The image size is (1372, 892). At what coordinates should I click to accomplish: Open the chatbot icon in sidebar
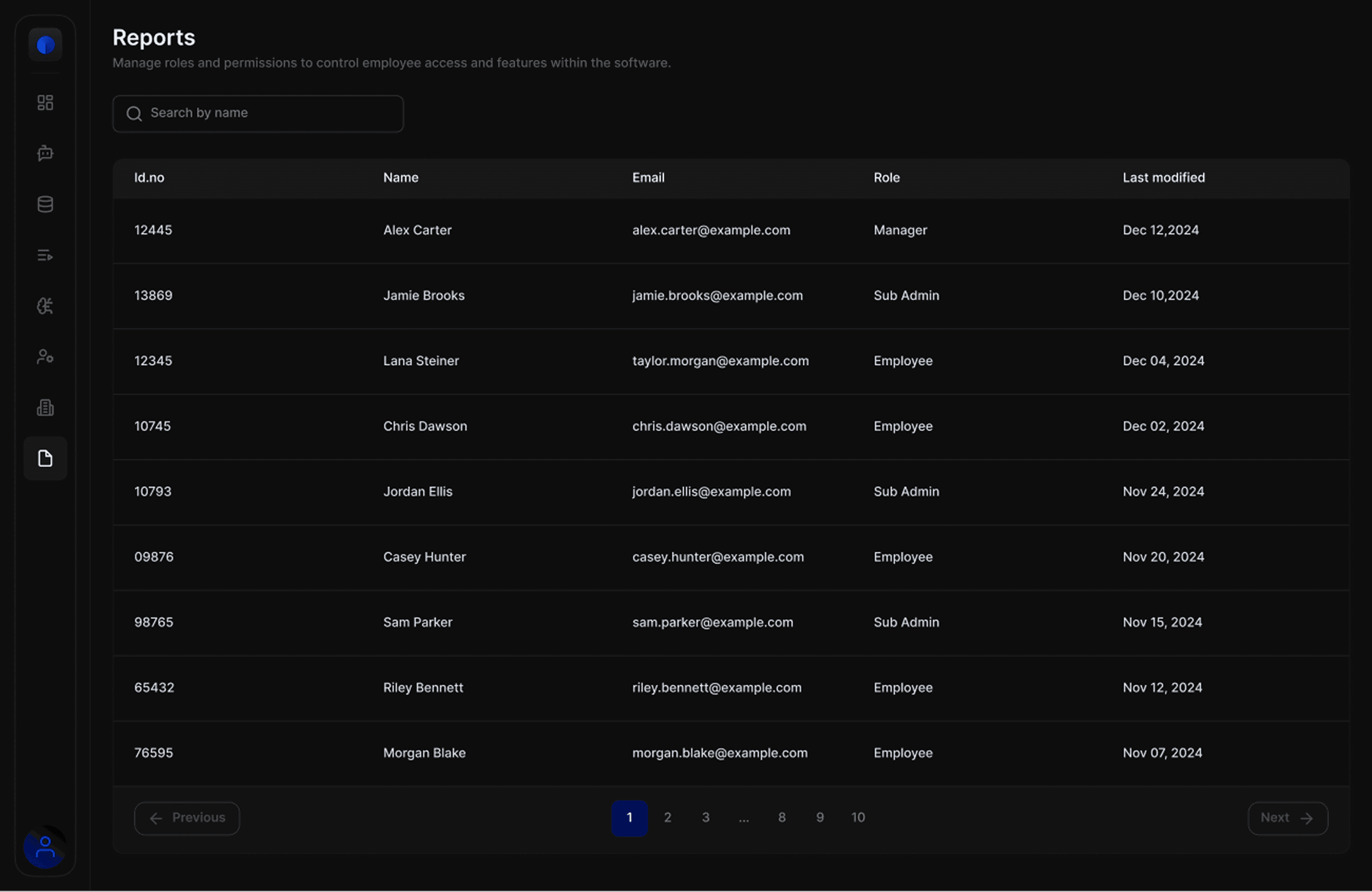click(45, 154)
